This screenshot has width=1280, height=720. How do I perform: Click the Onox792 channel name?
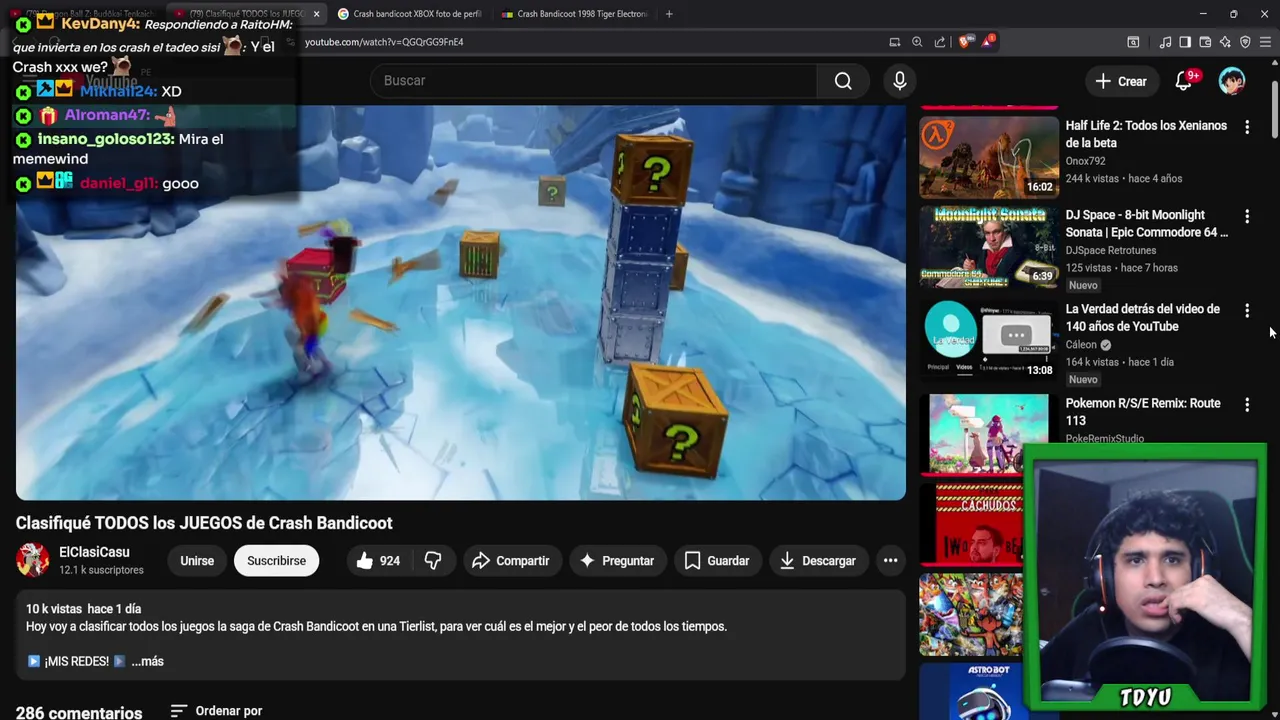pyautogui.click(x=1085, y=161)
